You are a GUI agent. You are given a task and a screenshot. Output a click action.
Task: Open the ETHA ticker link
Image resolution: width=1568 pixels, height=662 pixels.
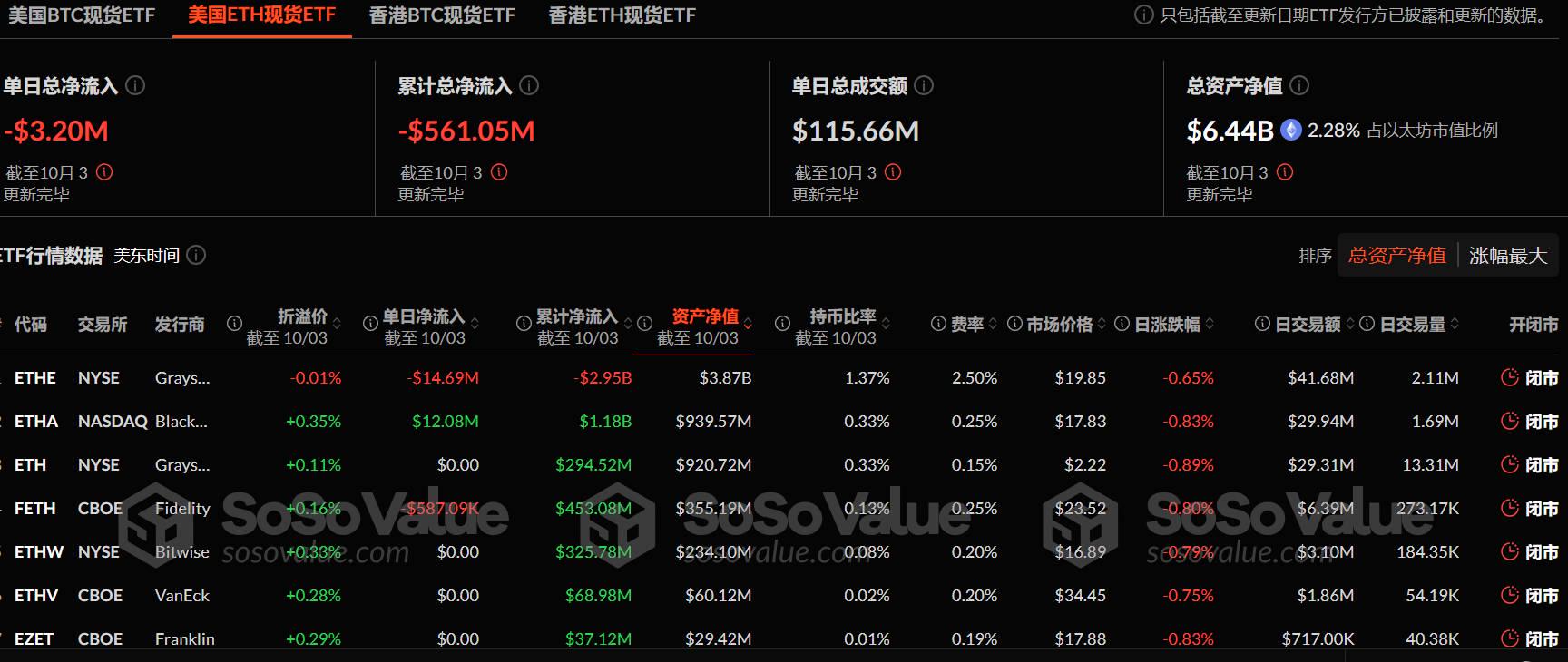pos(36,421)
